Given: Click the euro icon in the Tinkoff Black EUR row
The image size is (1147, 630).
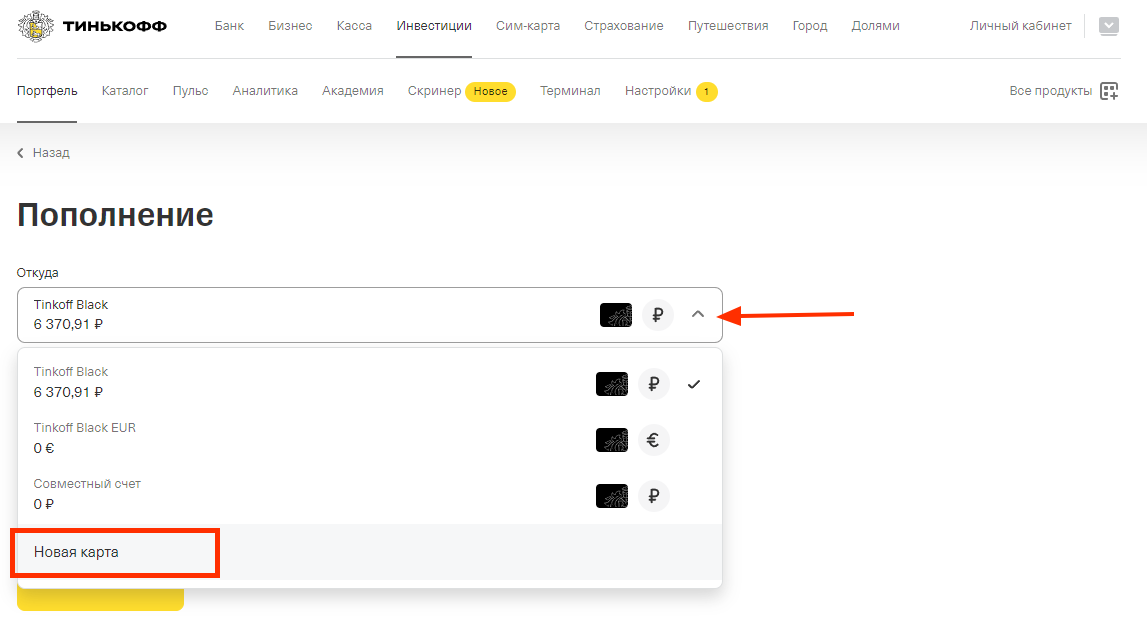Looking at the screenshot, I should (x=654, y=440).
